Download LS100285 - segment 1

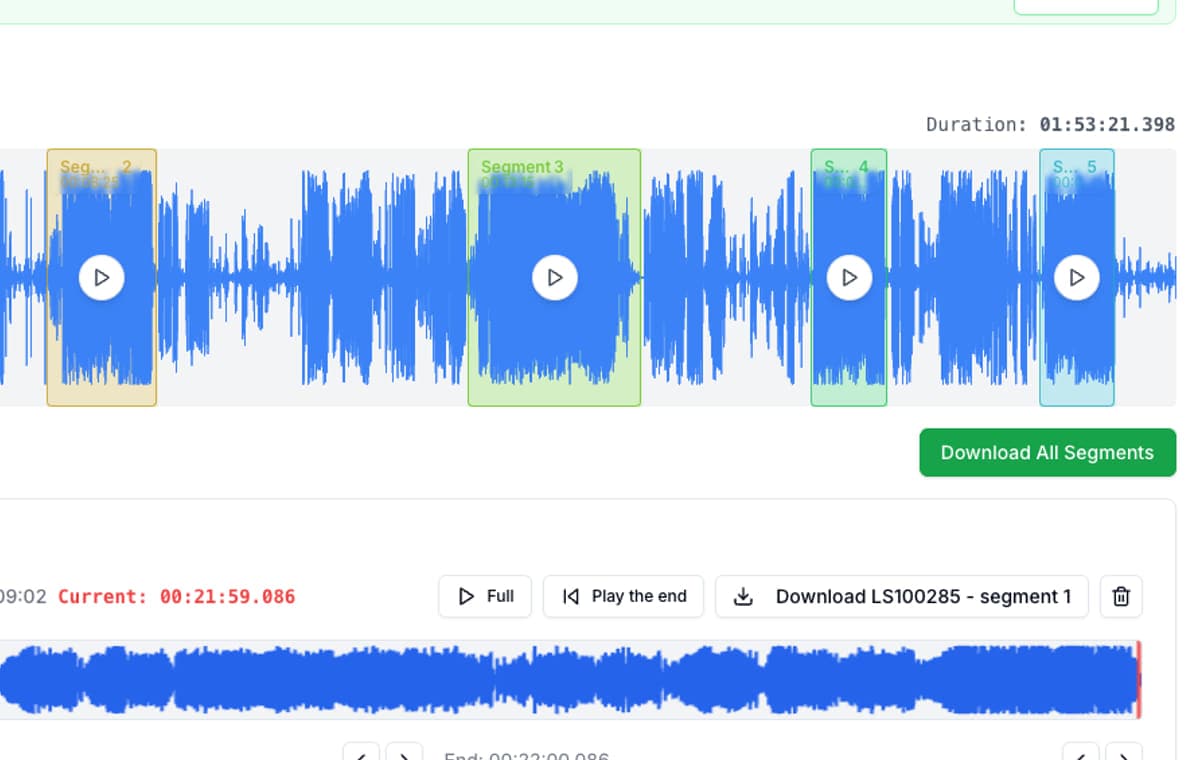900,596
